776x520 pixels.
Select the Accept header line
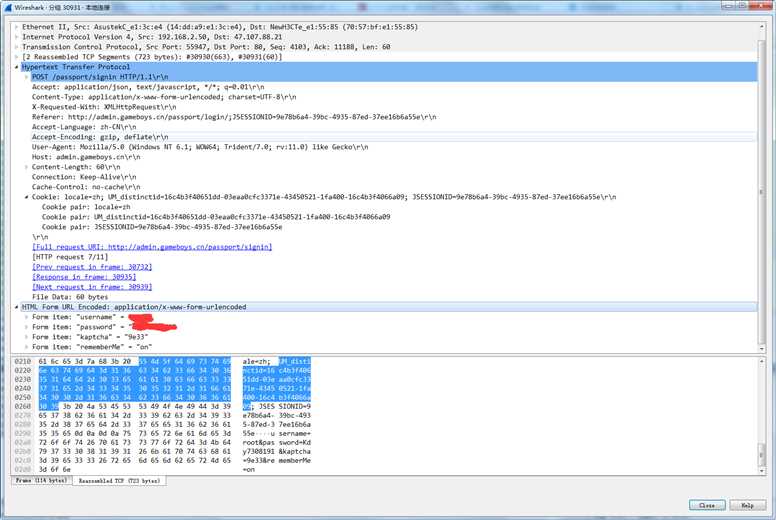[148, 87]
